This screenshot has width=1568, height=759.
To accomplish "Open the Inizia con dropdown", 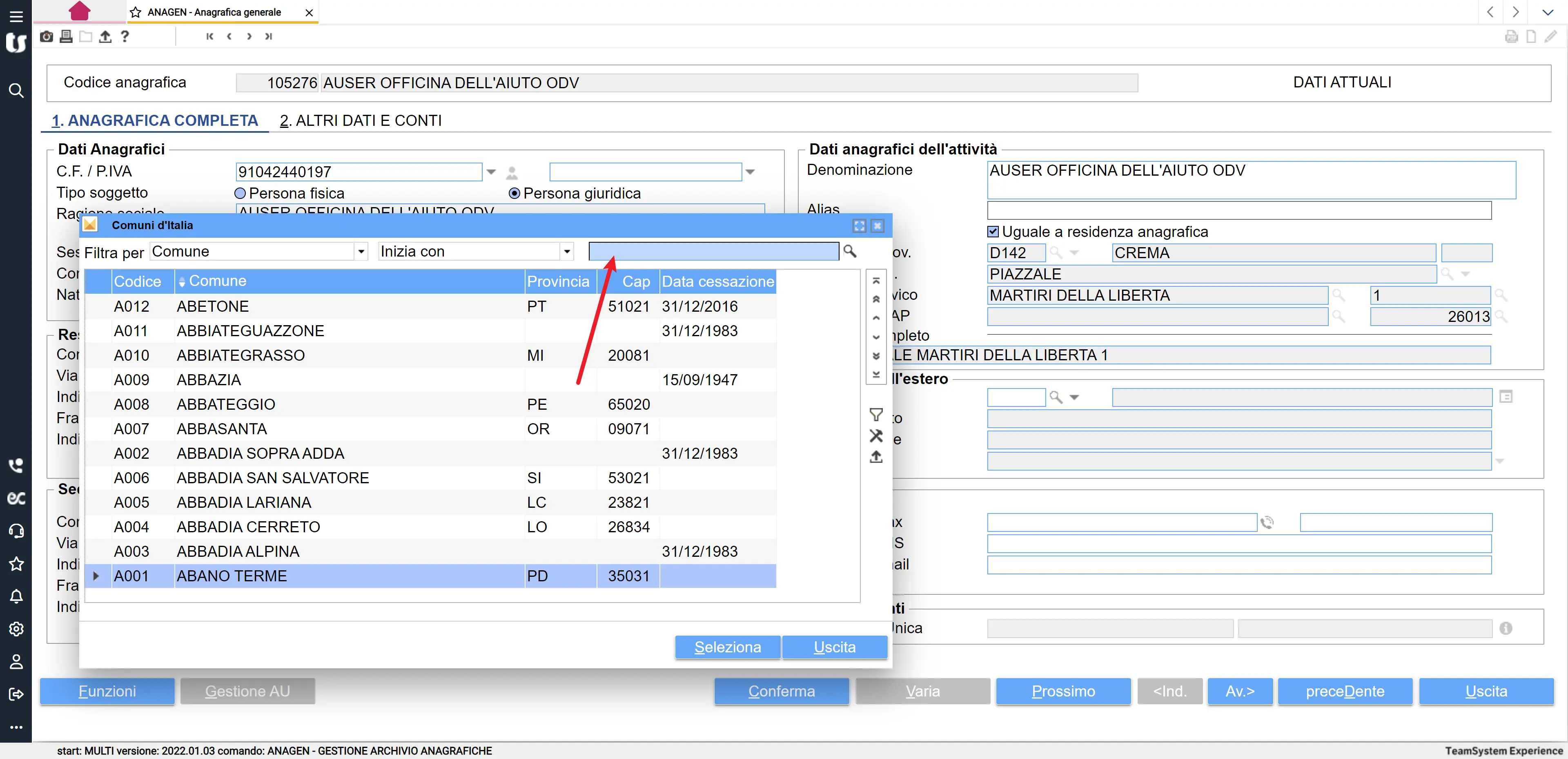I will pos(567,252).
